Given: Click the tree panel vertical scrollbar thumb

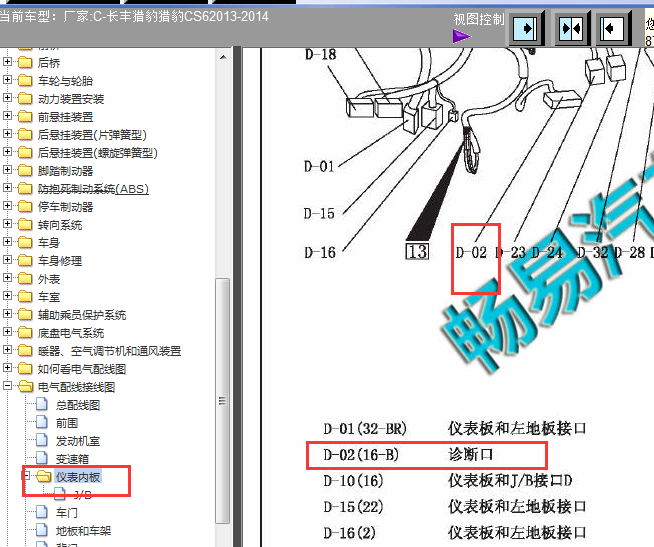Looking at the screenshot, I should point(223,401).
